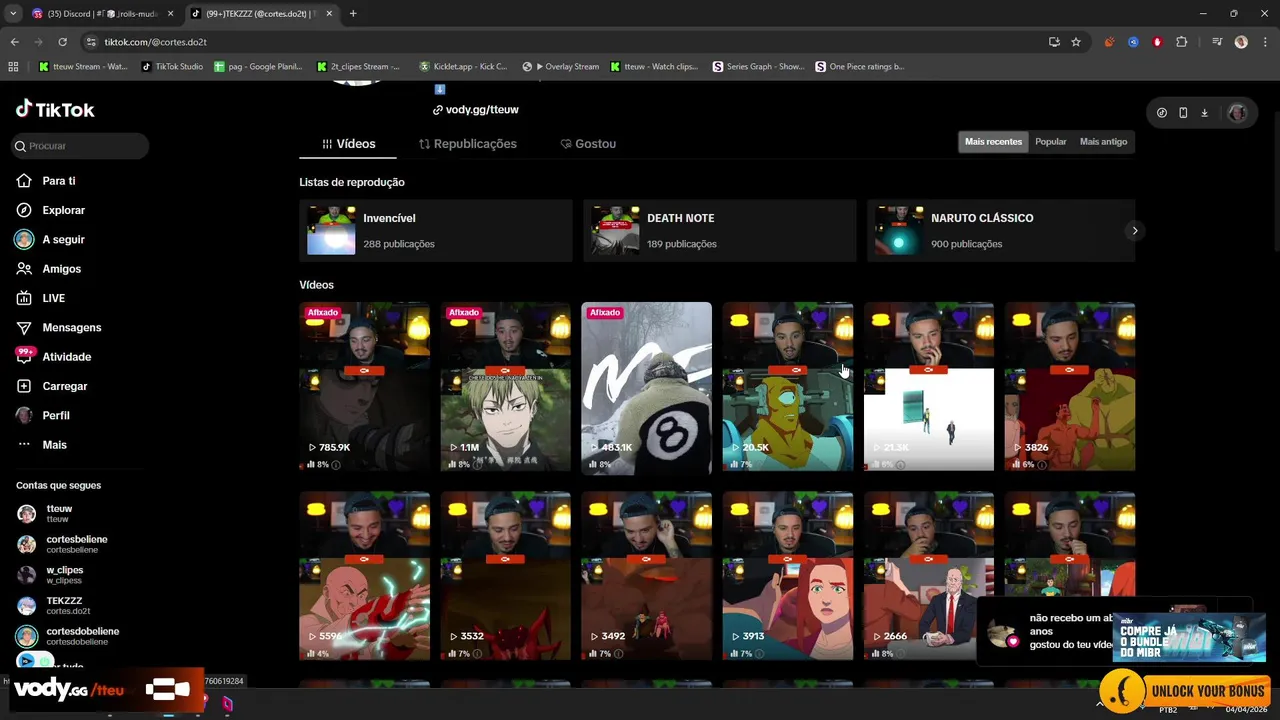
Task: Open the Invencível playlist
Action: [436, 231]
